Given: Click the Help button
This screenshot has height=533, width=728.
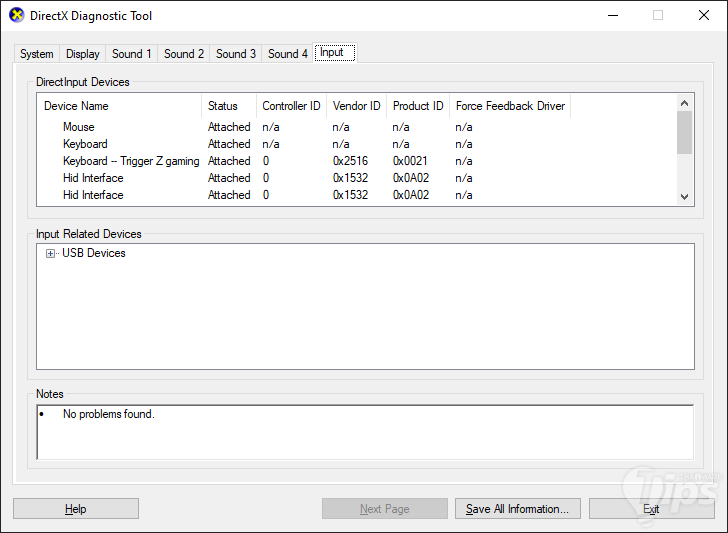Looking at the screenshot, I should tap(76, 509).
